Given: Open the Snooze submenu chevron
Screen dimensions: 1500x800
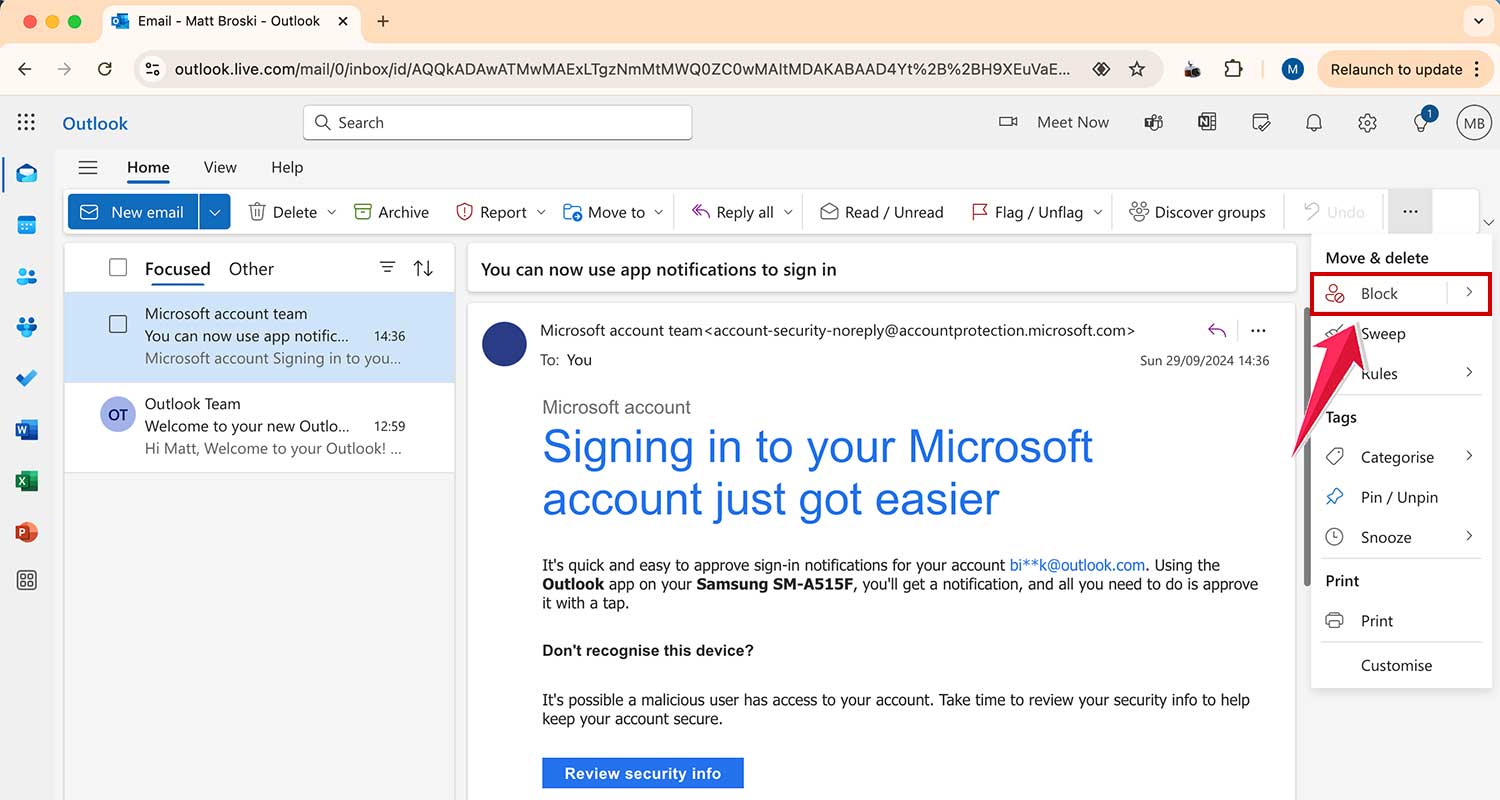Looking at the screenshot, I should coord(1469,536).
